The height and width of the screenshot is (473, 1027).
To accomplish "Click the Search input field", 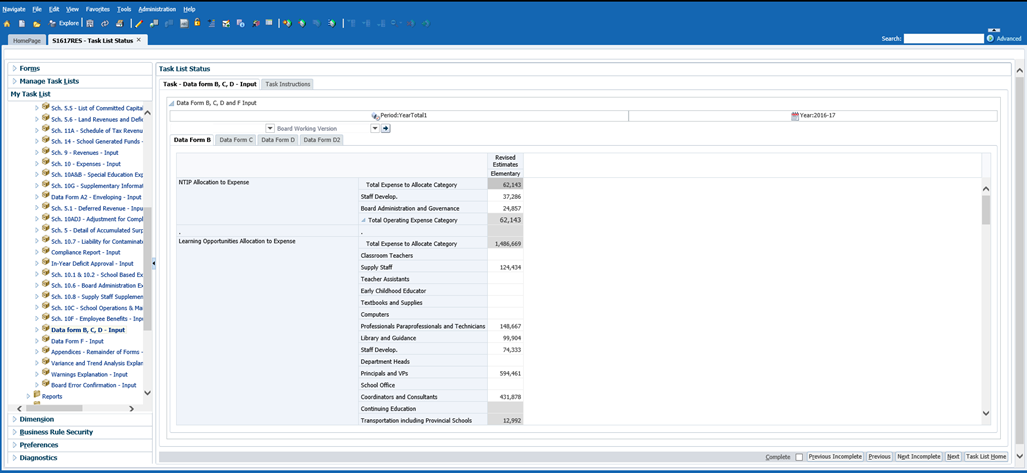I will click(x=943, y=39).
